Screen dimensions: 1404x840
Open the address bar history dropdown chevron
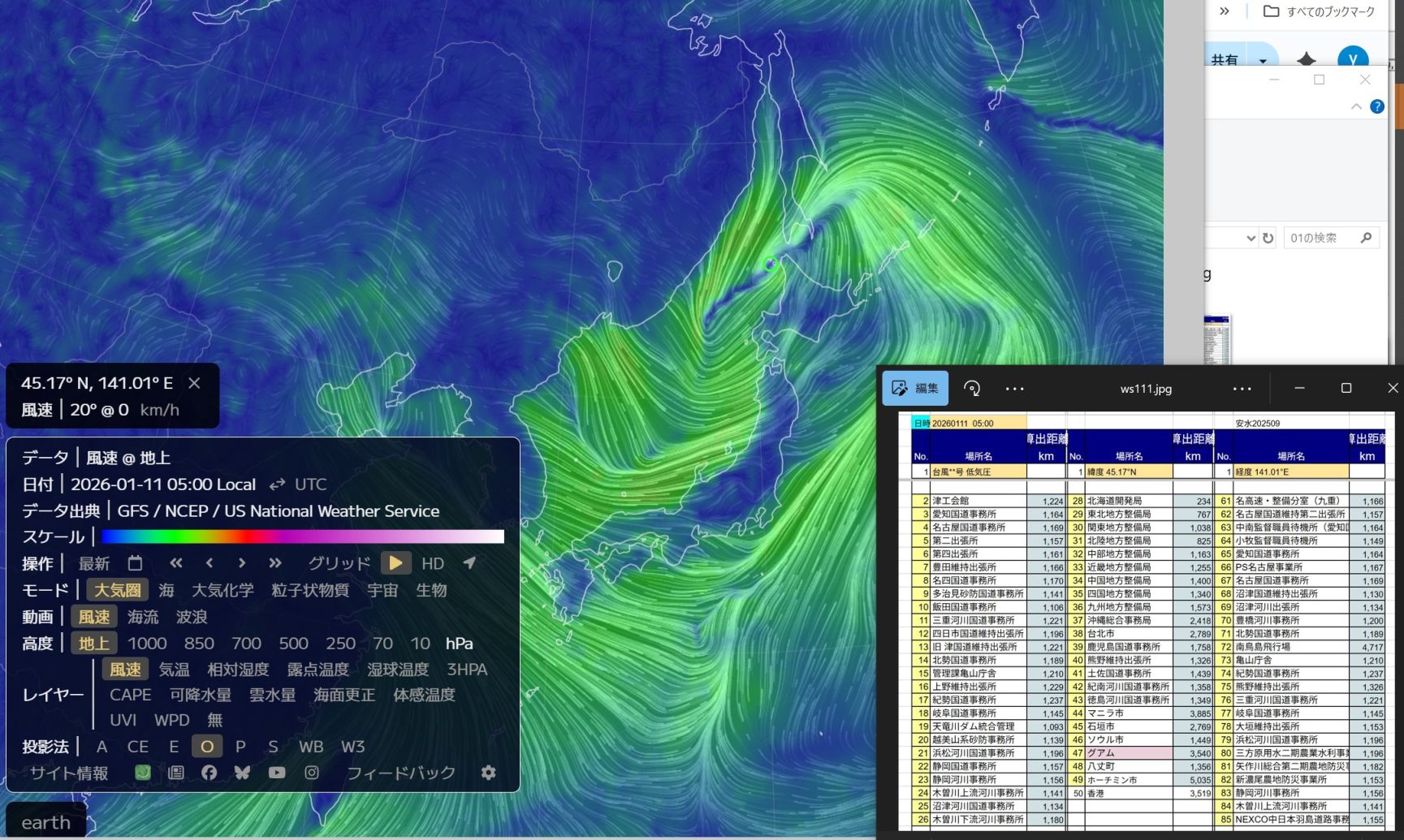tap(1251, 238)
